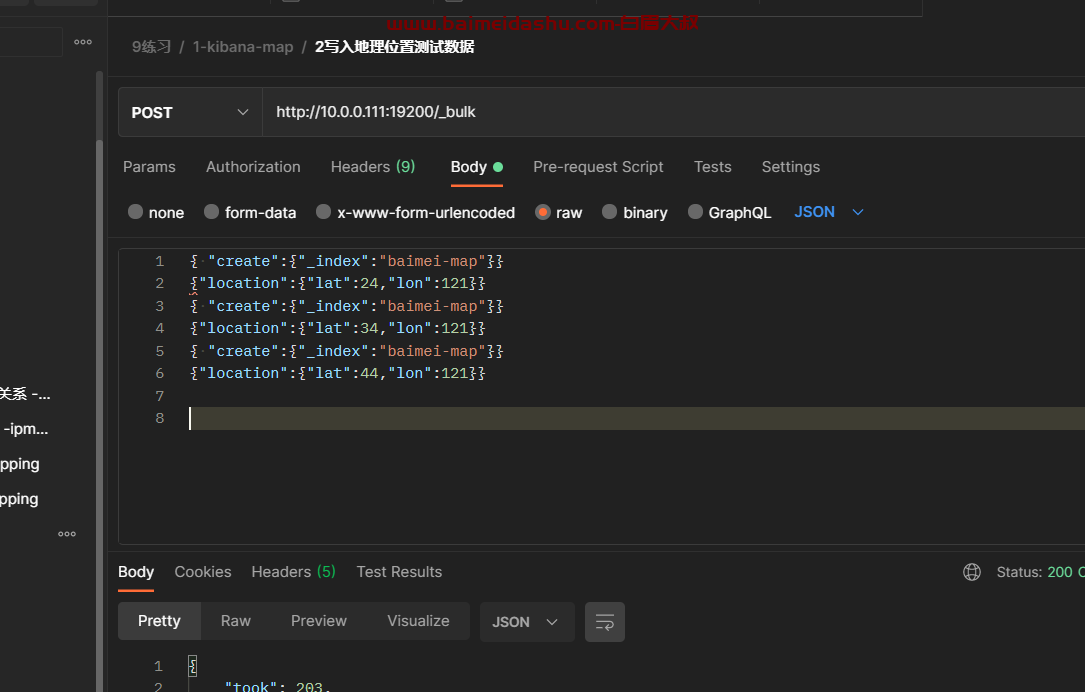Viewport: 1085px width, 692px height.
Task: Open the Test Results tab
Action: (399, 572)
